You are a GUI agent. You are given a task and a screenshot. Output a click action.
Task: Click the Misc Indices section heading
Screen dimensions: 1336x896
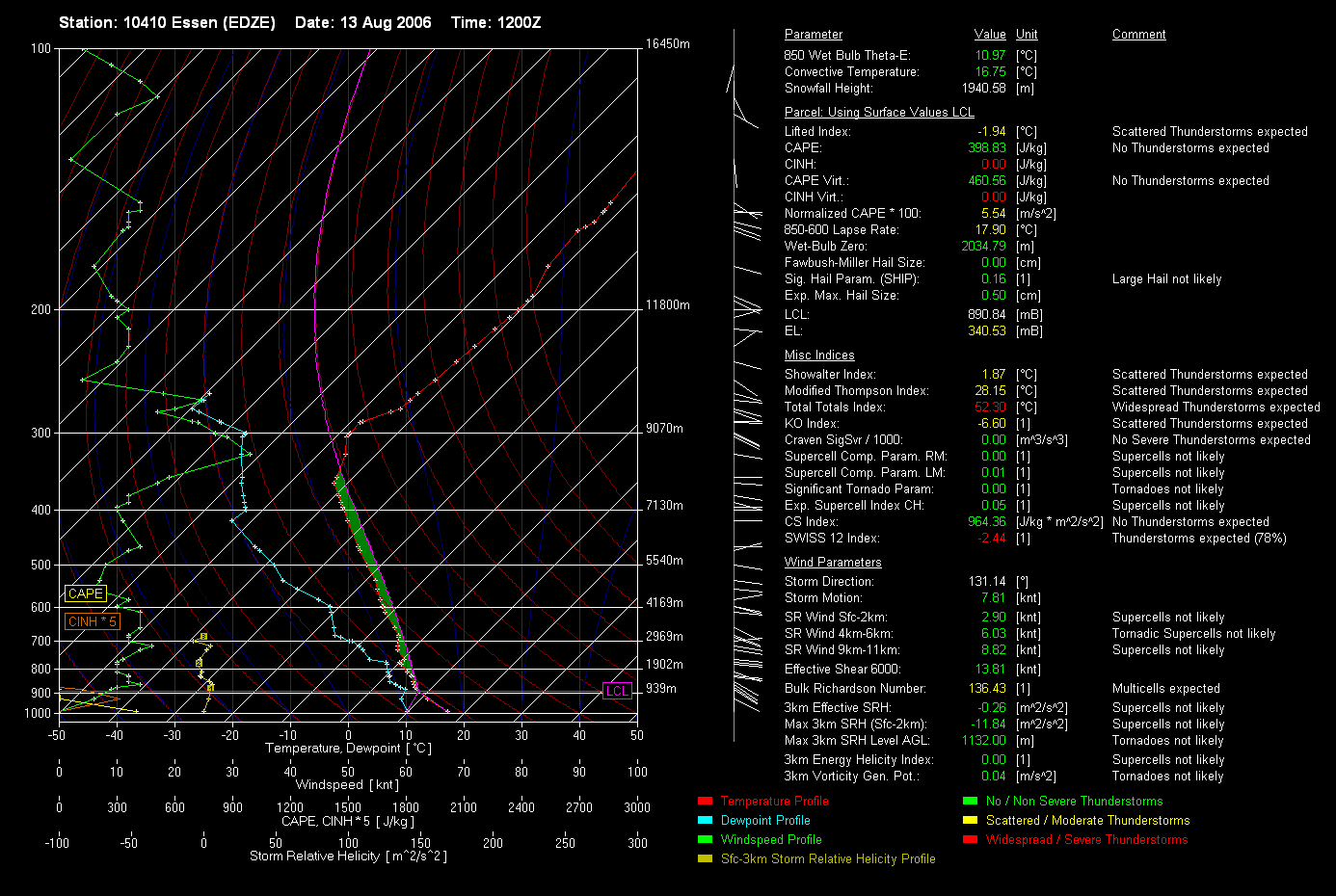tap(819, 356)
